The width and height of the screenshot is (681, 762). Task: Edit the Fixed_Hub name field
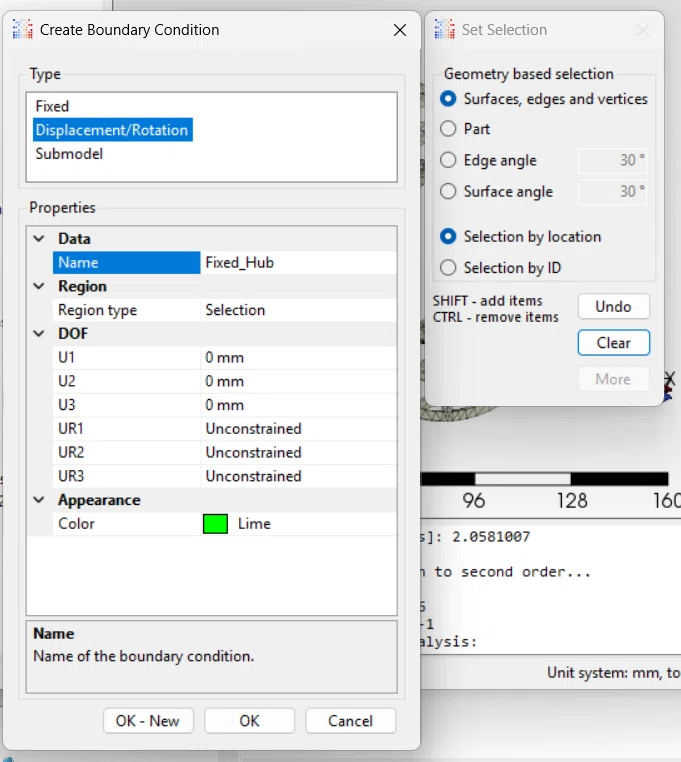[298, 262]
